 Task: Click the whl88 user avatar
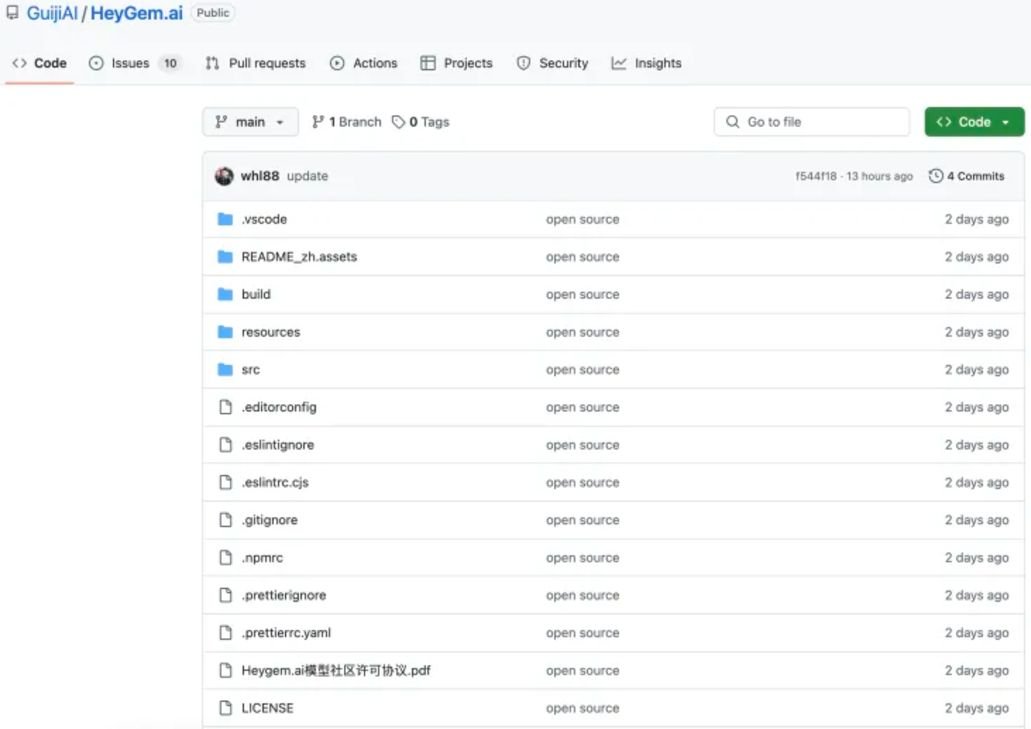click(x=224, y=176)
